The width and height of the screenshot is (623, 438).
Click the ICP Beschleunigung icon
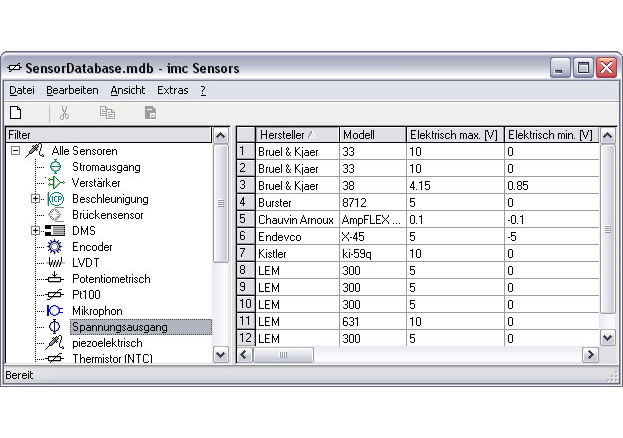56,199
